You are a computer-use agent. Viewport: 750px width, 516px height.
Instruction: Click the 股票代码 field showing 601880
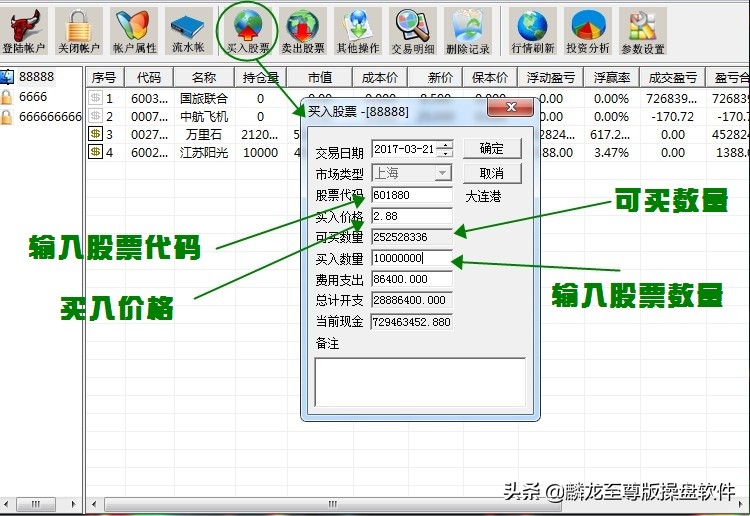(411, 195)
